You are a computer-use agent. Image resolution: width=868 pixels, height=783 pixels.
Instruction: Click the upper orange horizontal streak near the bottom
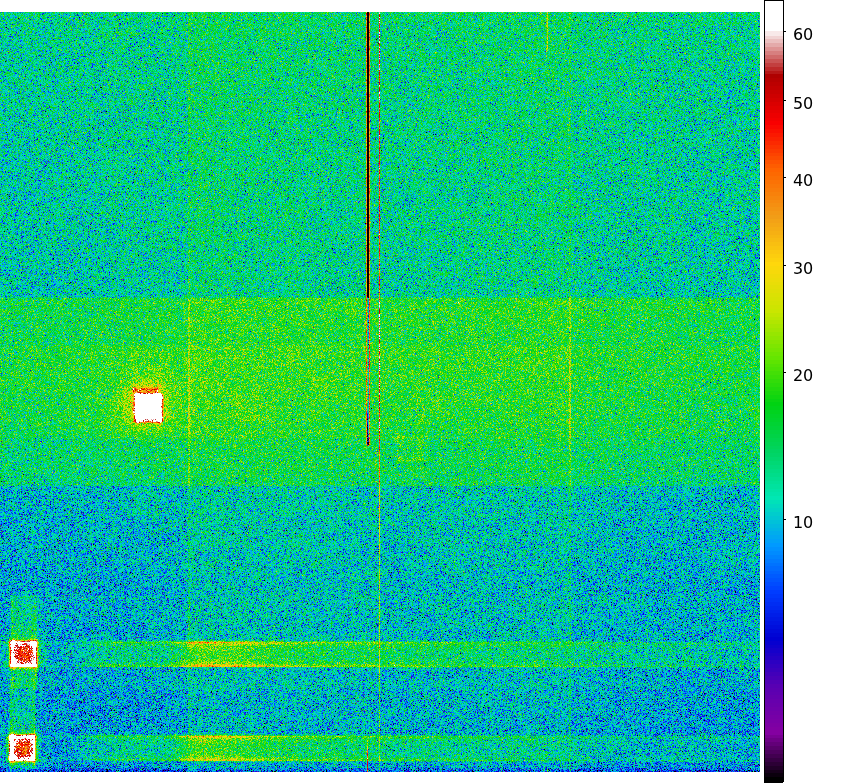tap(222, 664)
